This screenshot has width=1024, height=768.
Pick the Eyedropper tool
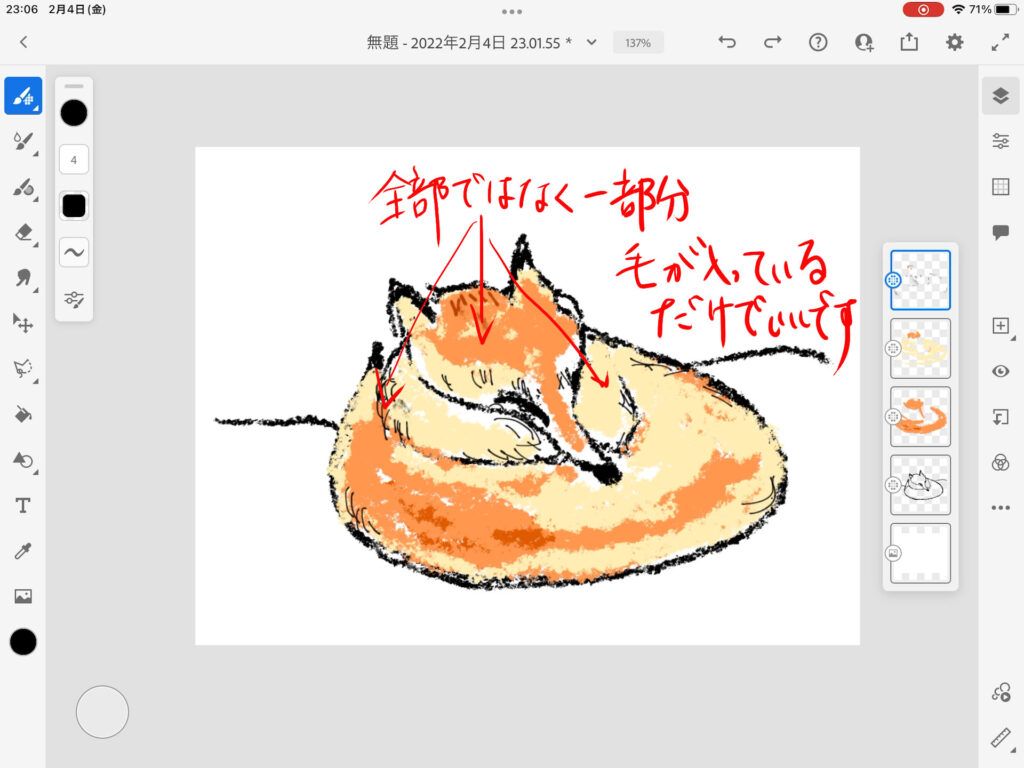click(23, 551)
